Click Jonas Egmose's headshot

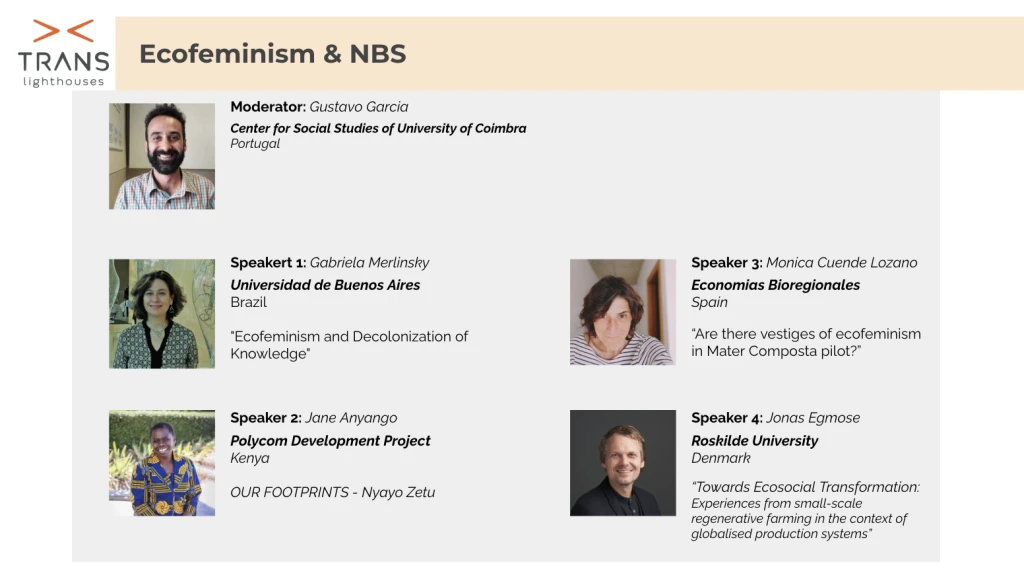(623, 463)
